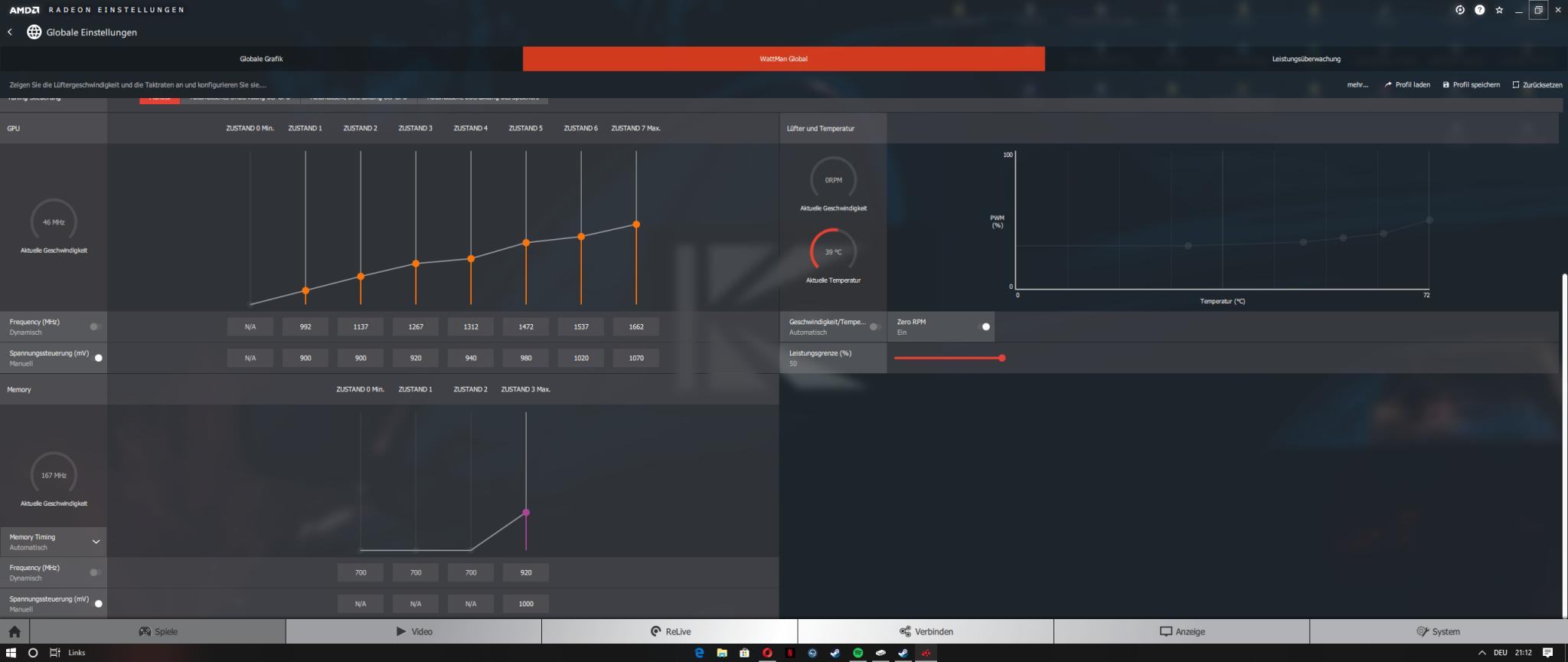Click the GPU Zustand 5 frequency field 1472
1568x662 pixels.
(x=526, y=327)
